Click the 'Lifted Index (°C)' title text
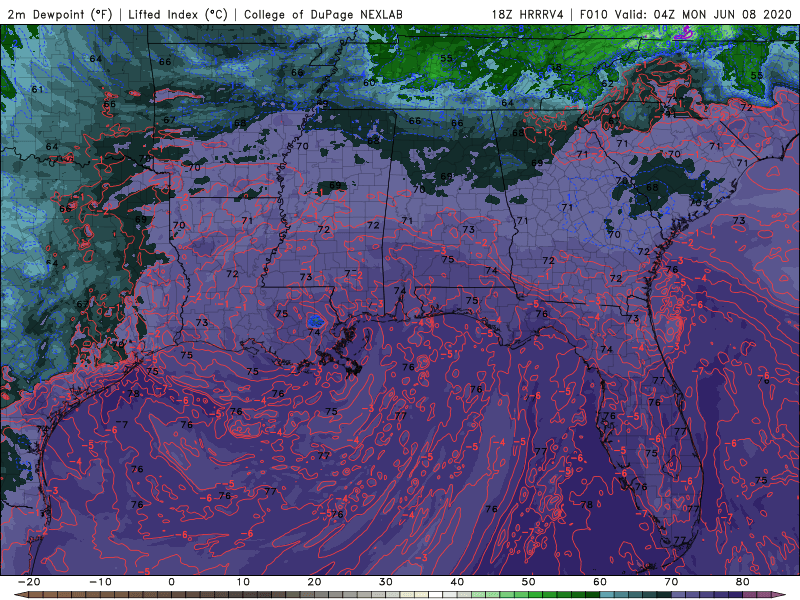800x600 pixels. coord(178,14)
